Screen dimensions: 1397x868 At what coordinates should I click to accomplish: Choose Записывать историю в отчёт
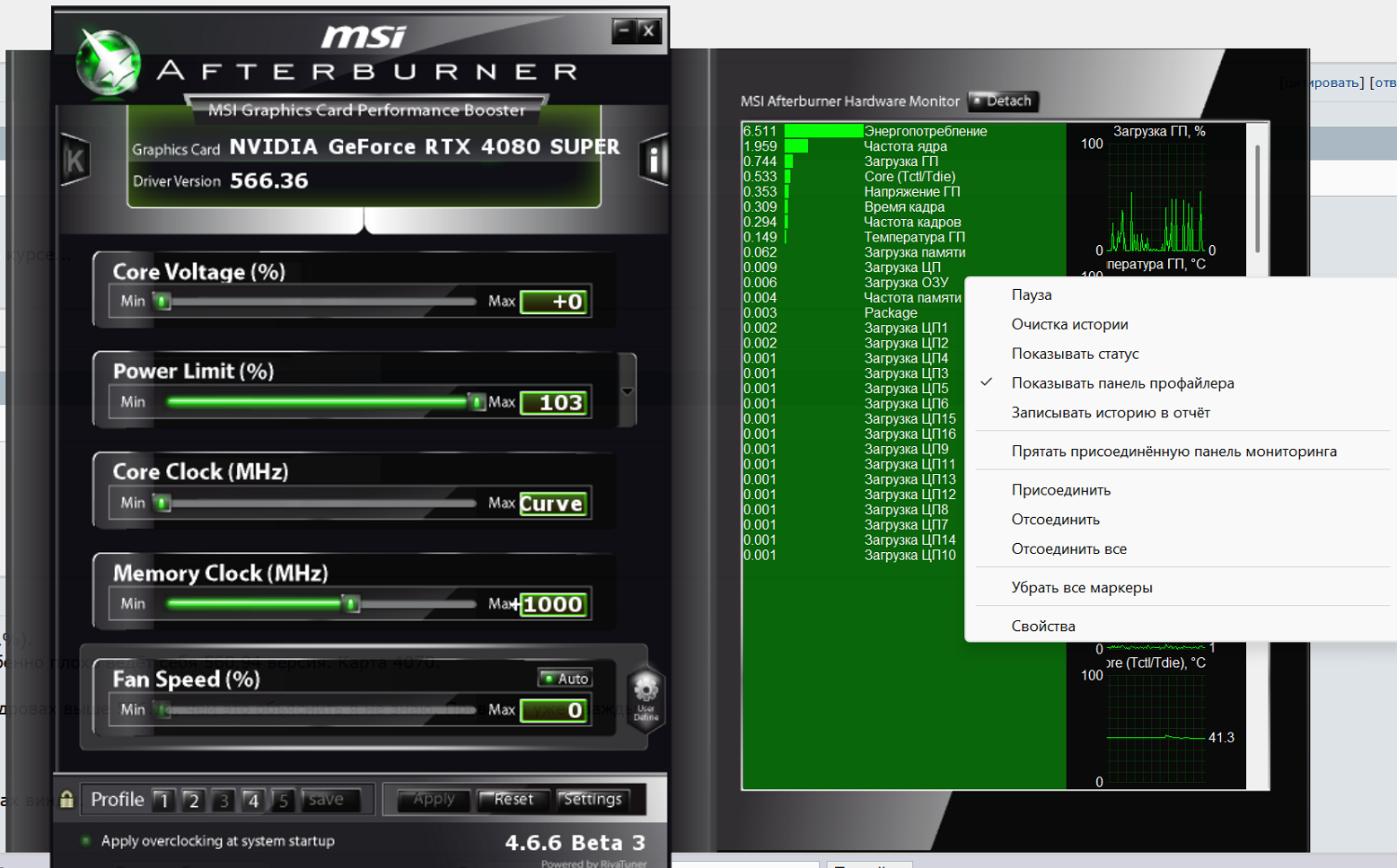pos(1111,413)
